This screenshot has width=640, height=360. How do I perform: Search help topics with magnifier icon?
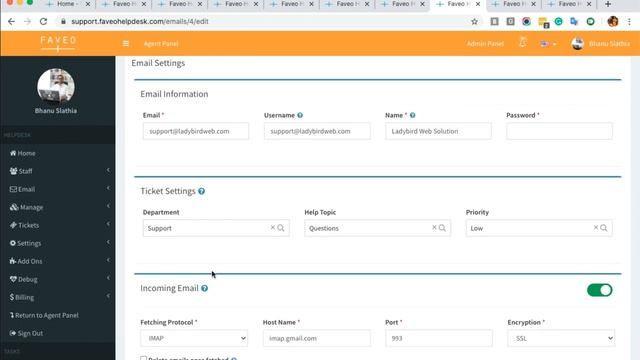[442, 228]
